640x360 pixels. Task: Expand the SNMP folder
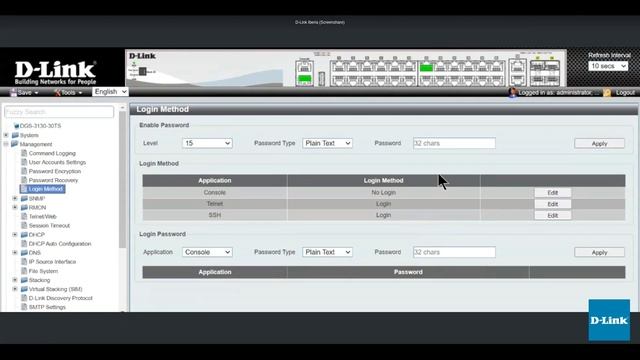(15, 198)
